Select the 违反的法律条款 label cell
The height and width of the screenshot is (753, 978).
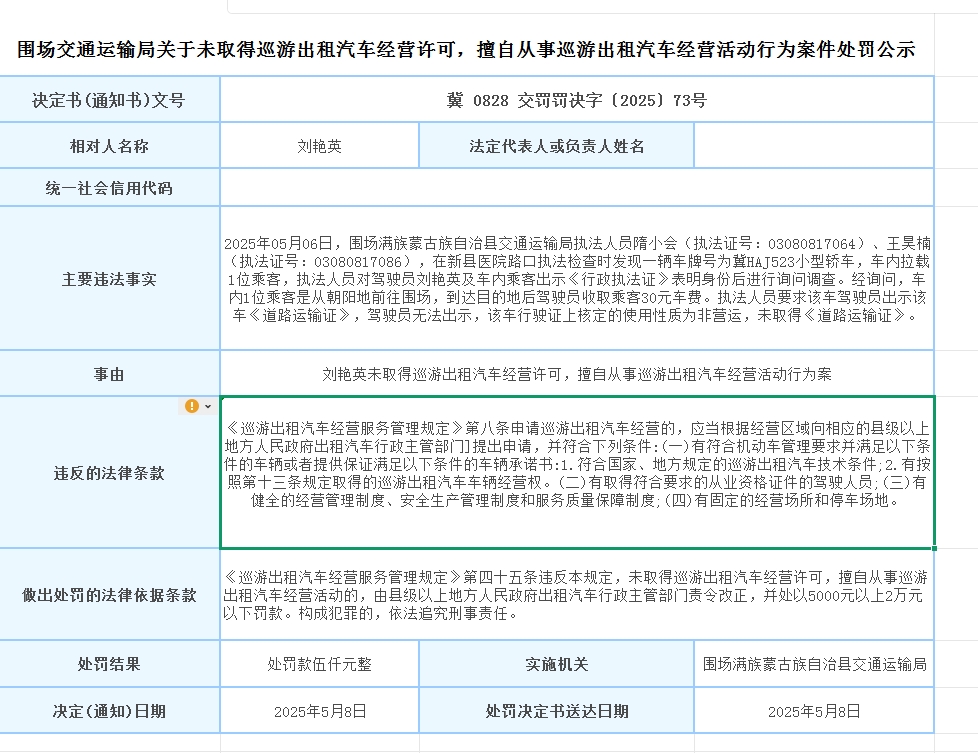(109, 473)
